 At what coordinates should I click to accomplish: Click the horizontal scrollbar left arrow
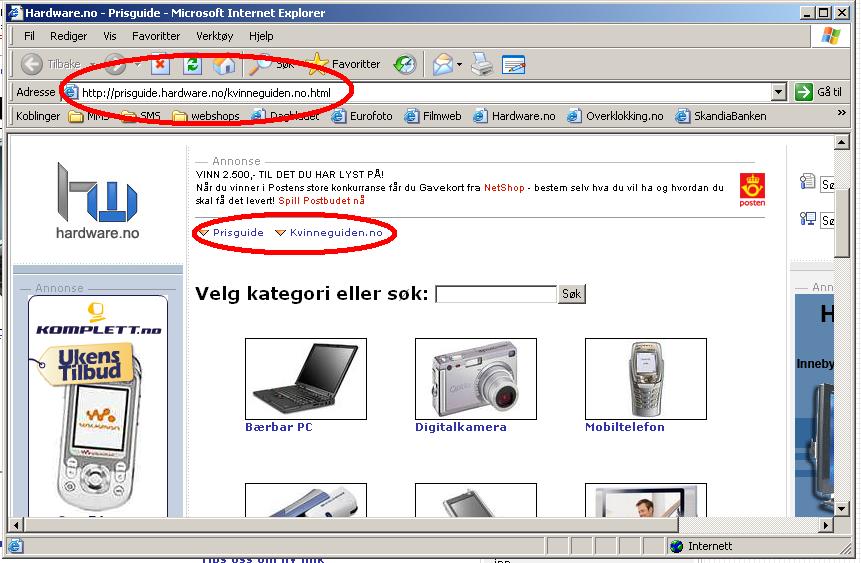pos(16,525)
